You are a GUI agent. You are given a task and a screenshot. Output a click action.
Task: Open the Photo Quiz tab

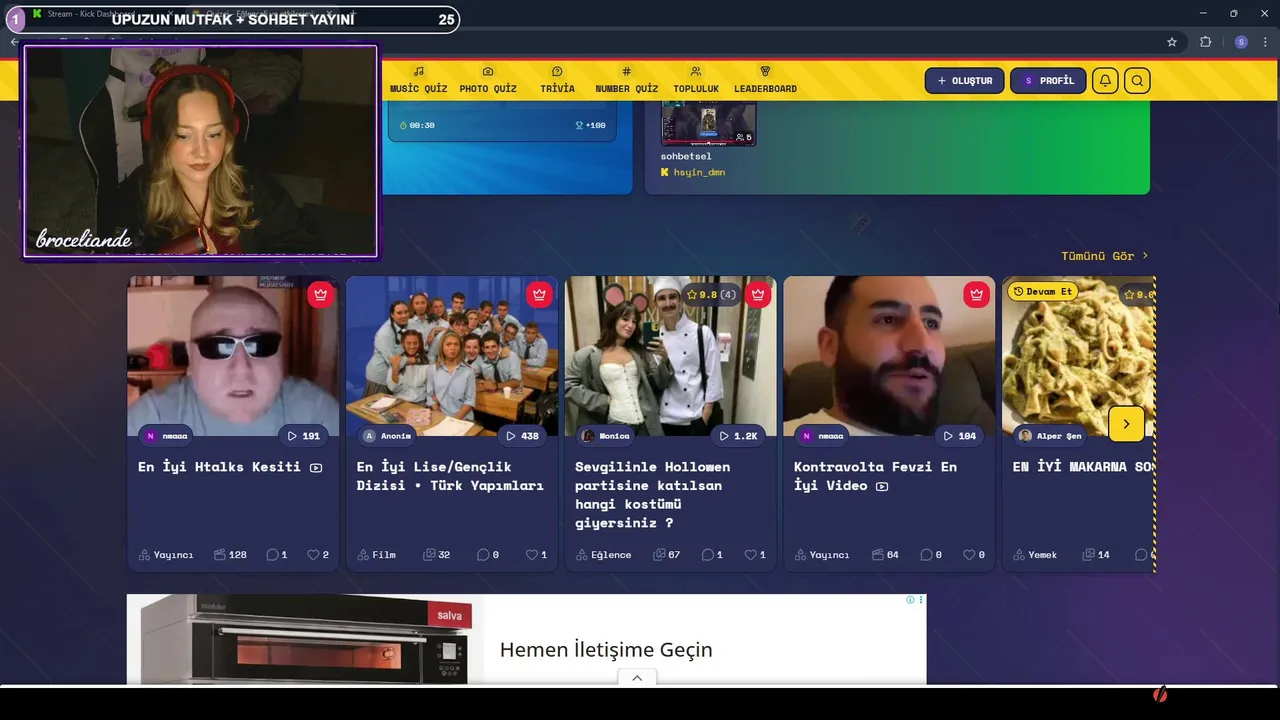click(x=488, y=81)
